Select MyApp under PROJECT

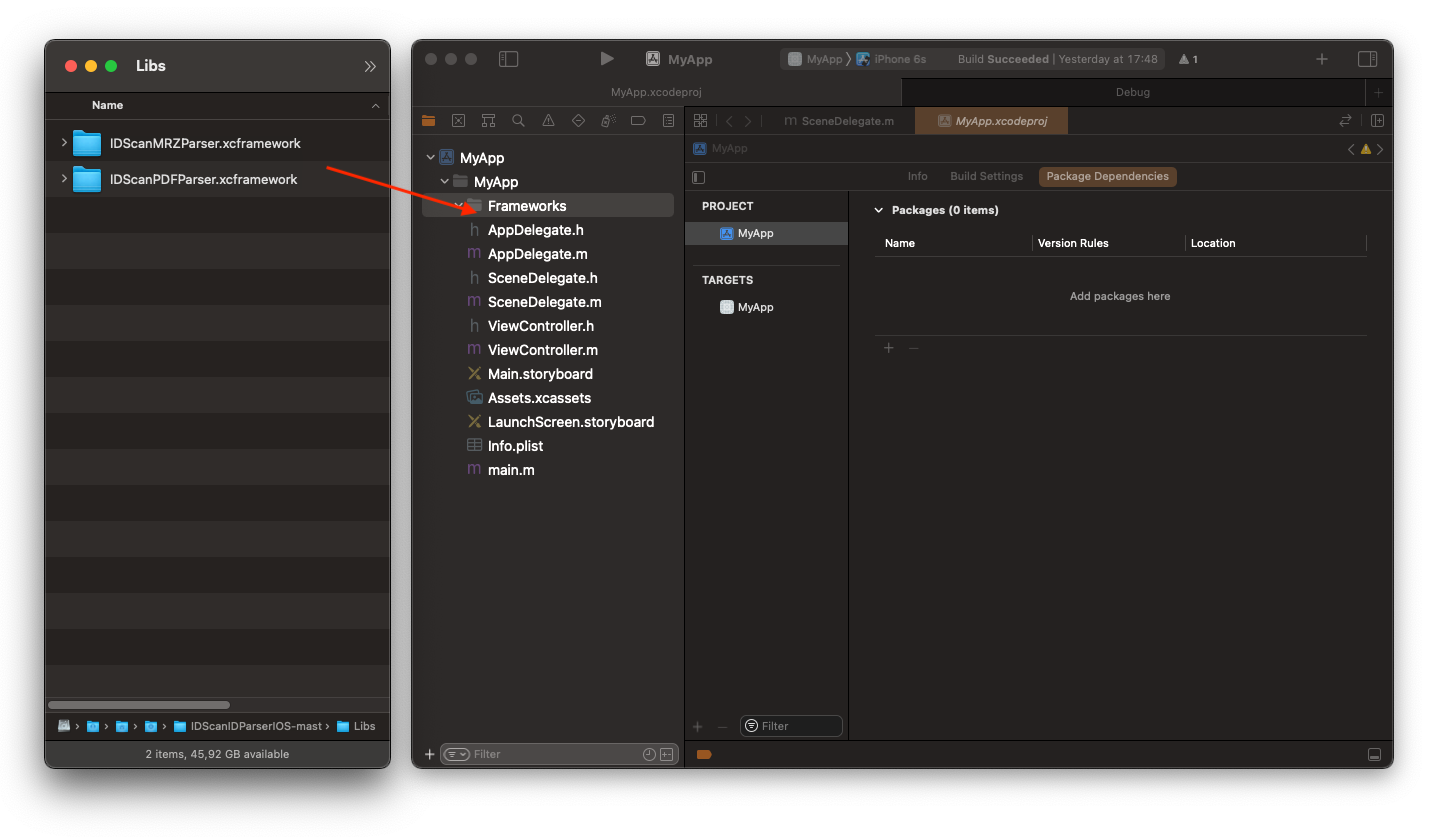click(766, 233)
